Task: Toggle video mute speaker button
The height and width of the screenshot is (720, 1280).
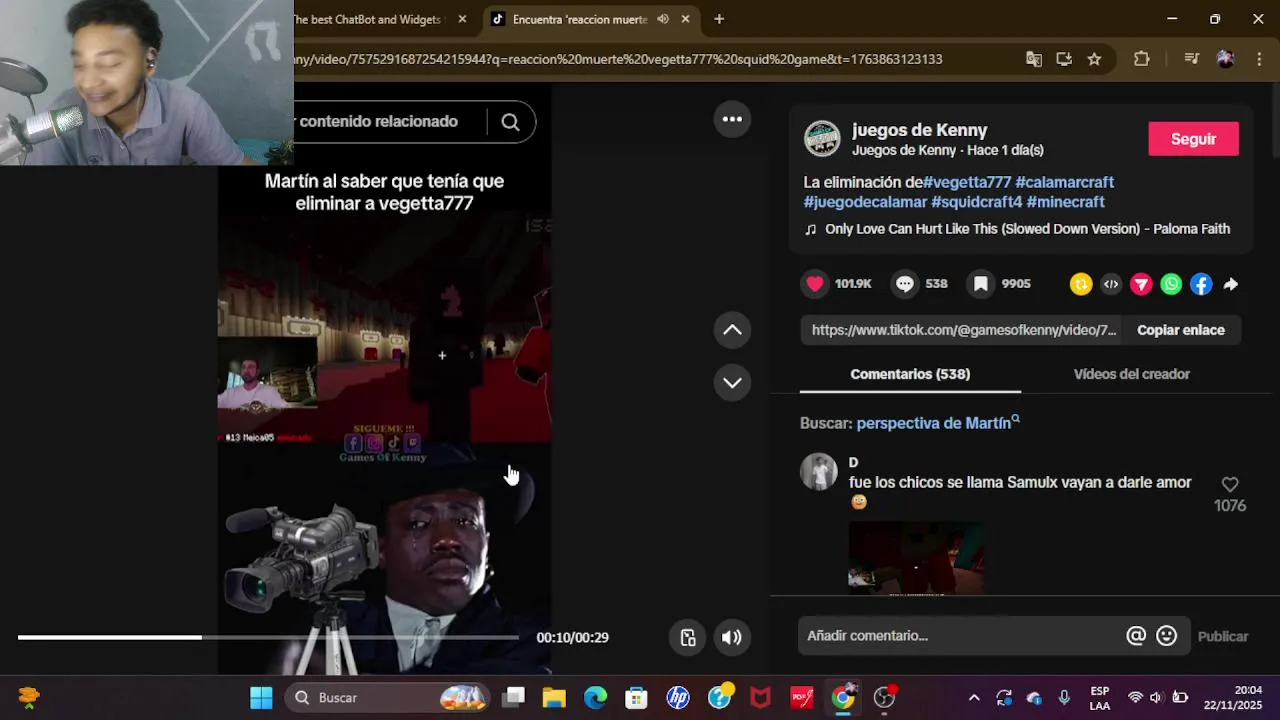Action: point(732,638)
